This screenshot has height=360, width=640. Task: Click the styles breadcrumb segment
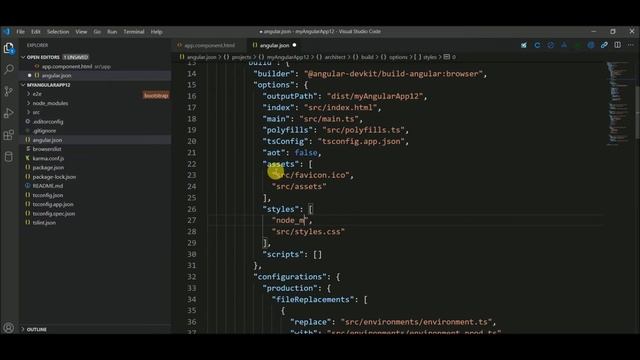click(x=429, y=57)
